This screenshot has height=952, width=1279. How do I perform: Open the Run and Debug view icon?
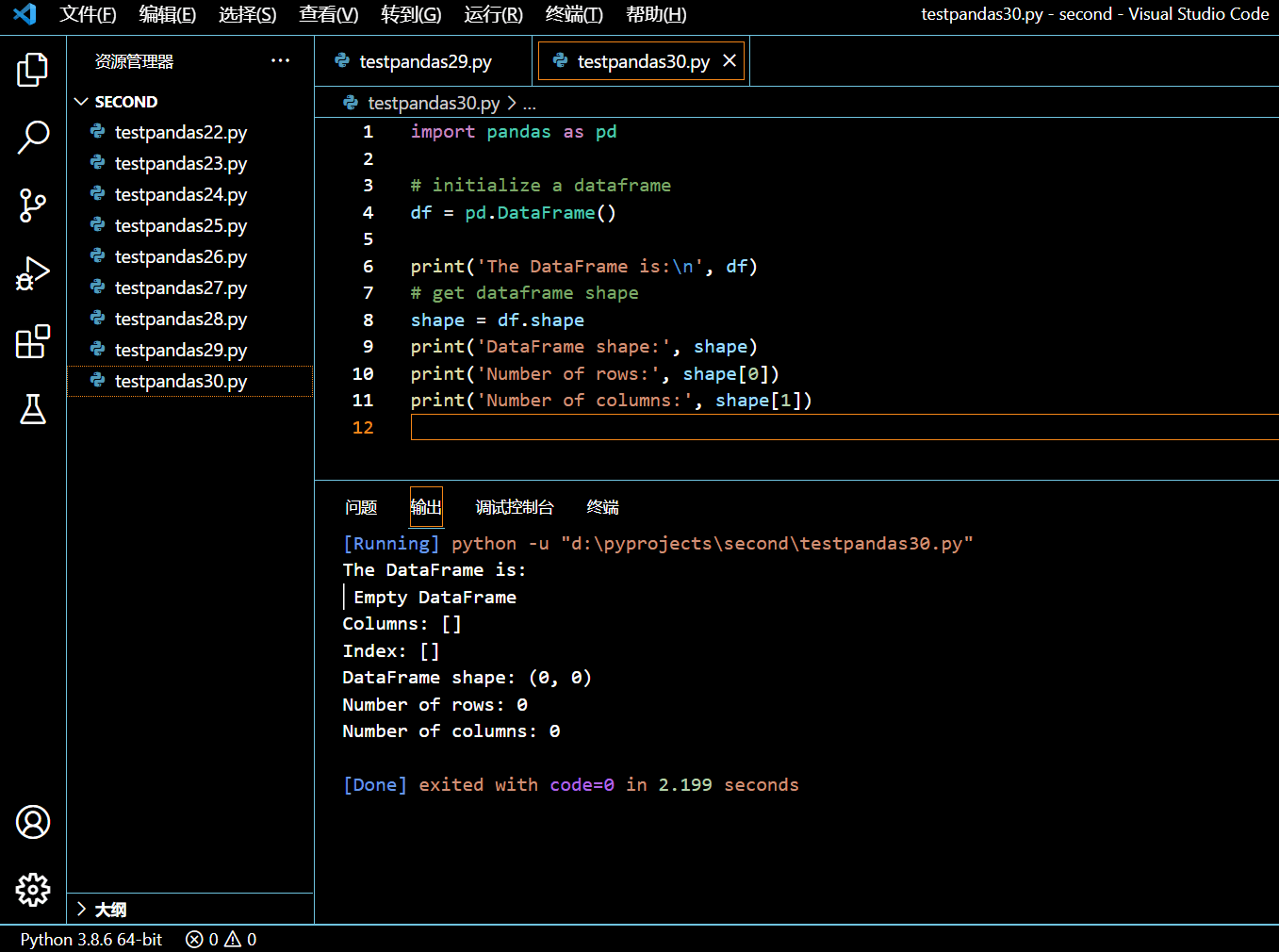click(x=33, y=273)
